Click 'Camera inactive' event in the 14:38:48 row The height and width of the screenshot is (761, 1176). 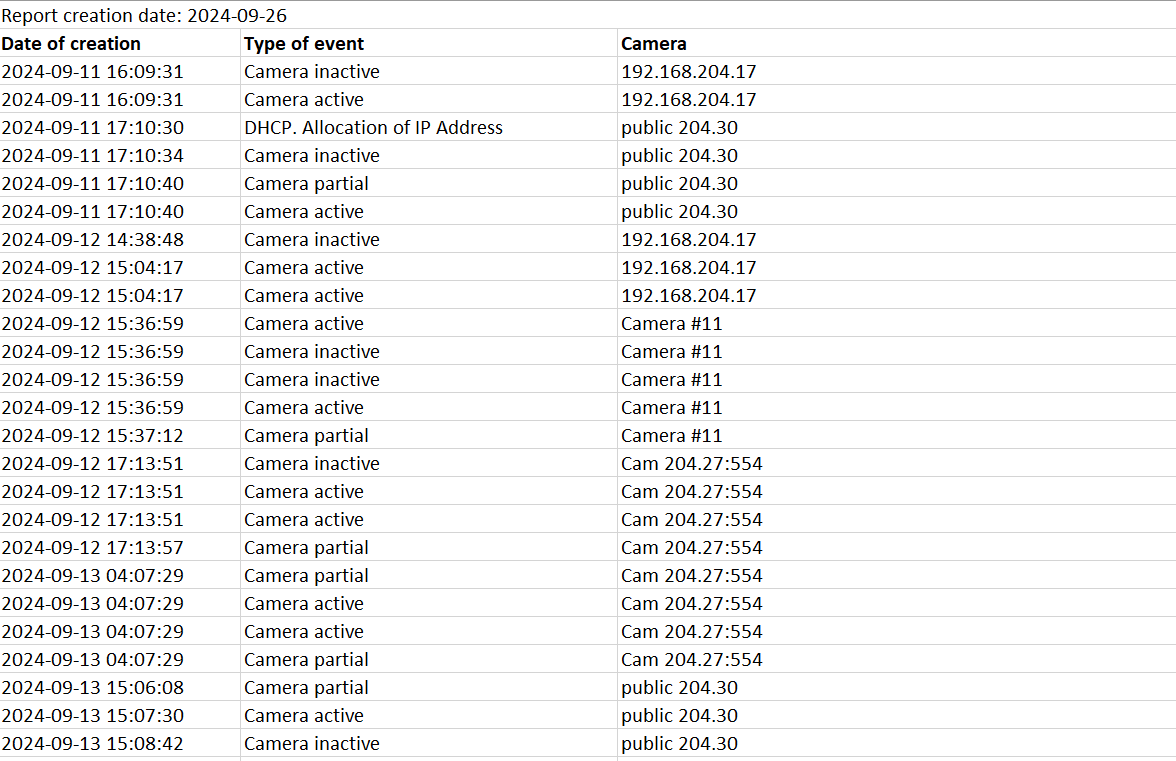[x=312, y=240]
